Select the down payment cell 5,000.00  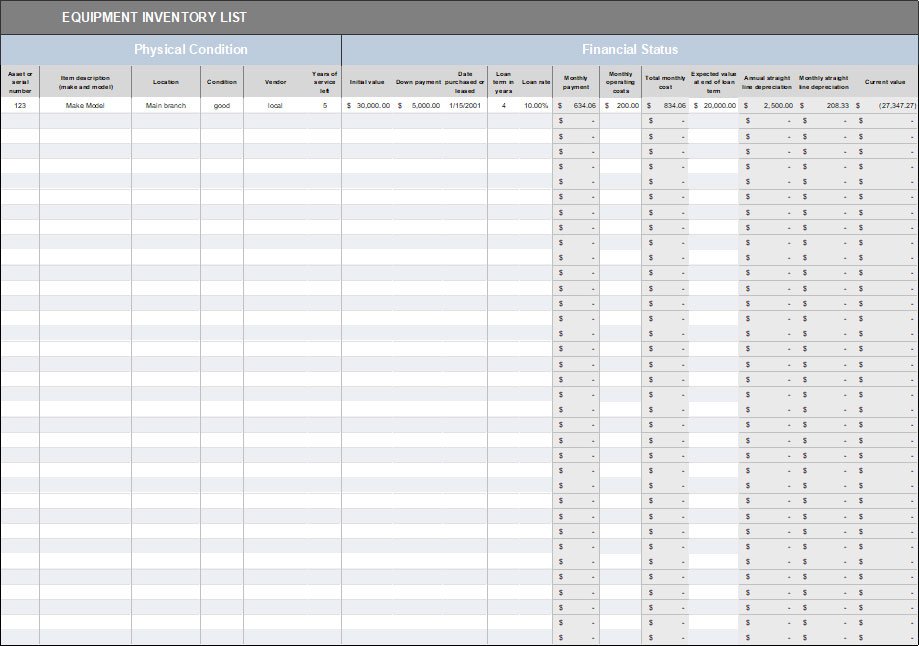pos(420,105)
